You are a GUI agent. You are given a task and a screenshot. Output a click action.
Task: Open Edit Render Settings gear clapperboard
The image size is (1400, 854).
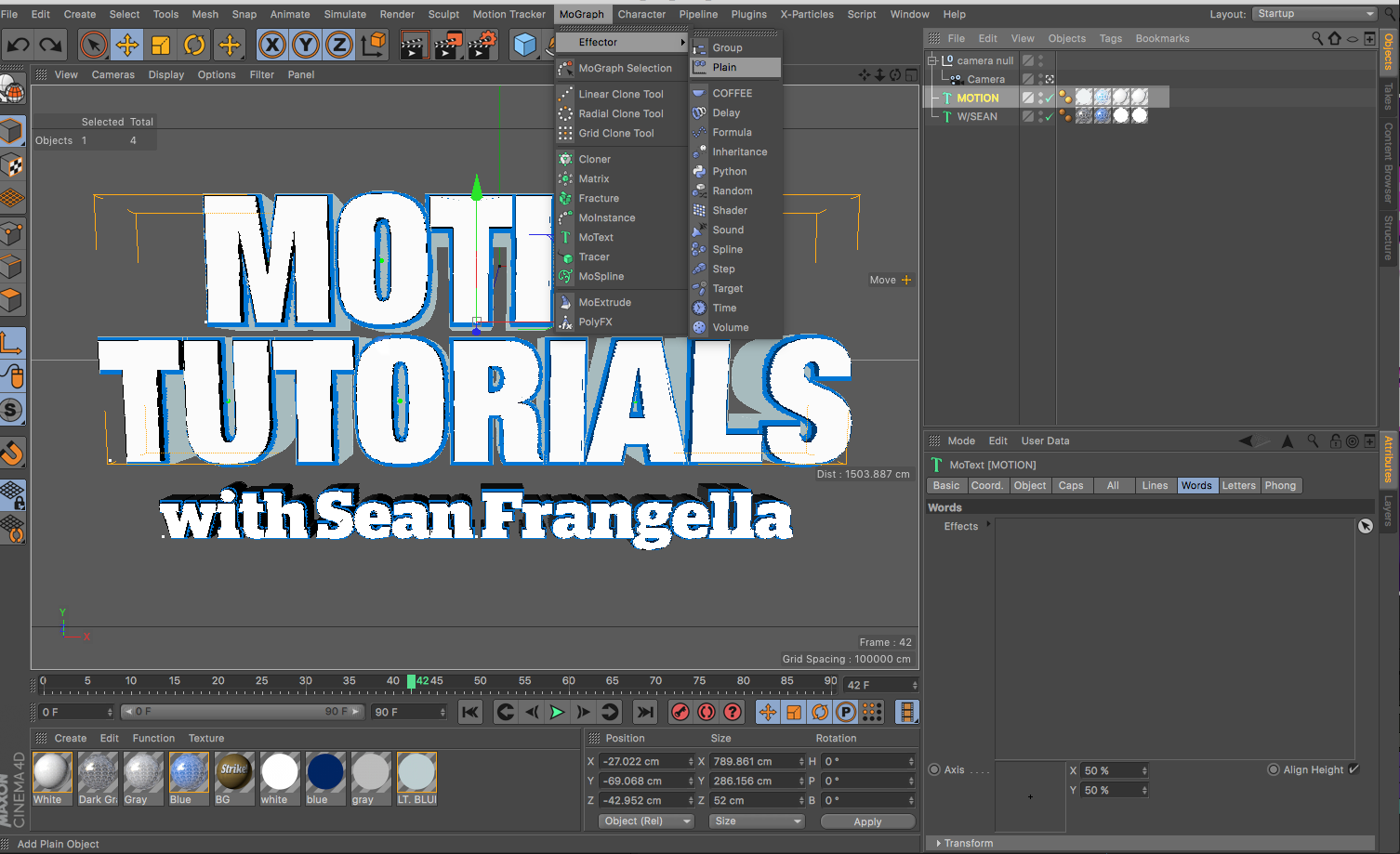click(x=482, y=44)
